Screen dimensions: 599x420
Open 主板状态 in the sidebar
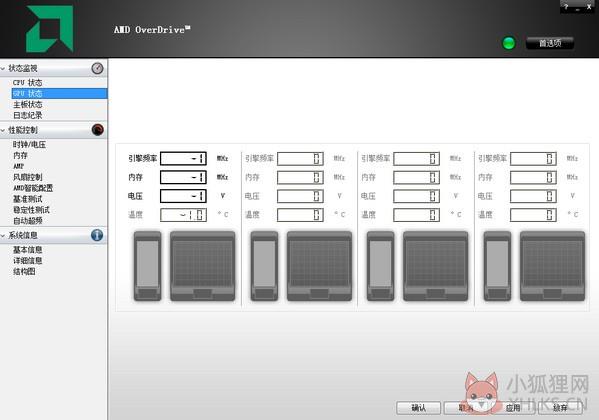[x=28, y=104]
